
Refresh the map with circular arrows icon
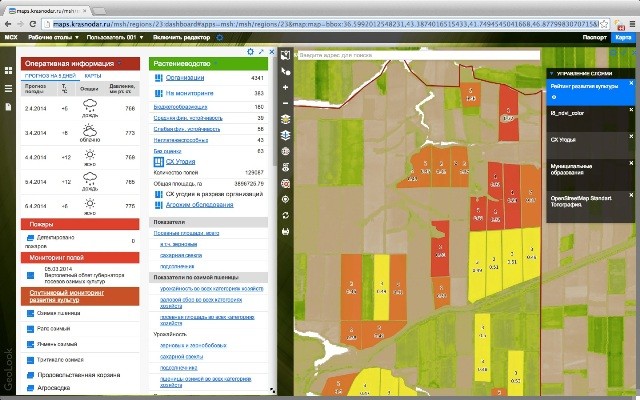[x=285, y=215]
